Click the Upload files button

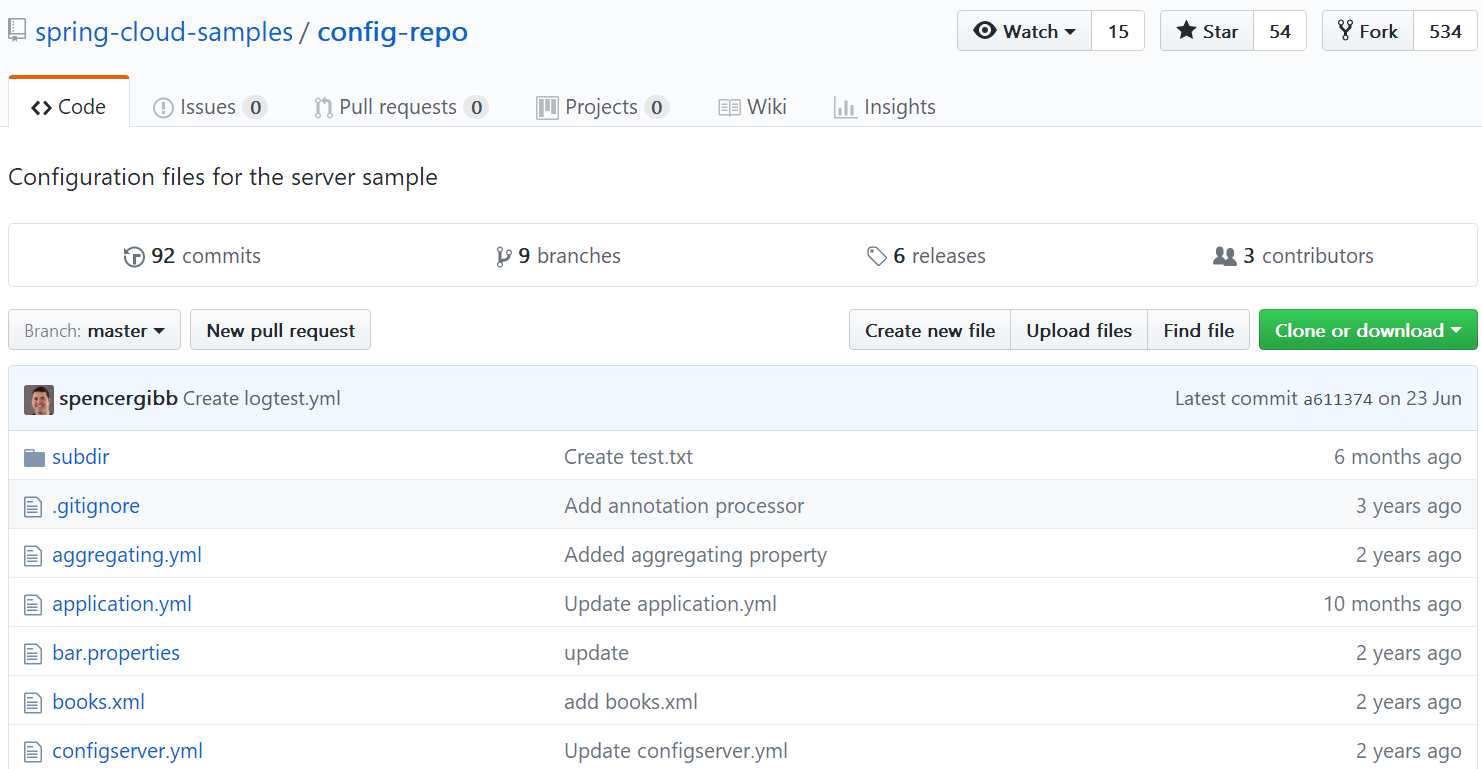click(x=1079, y=330)
